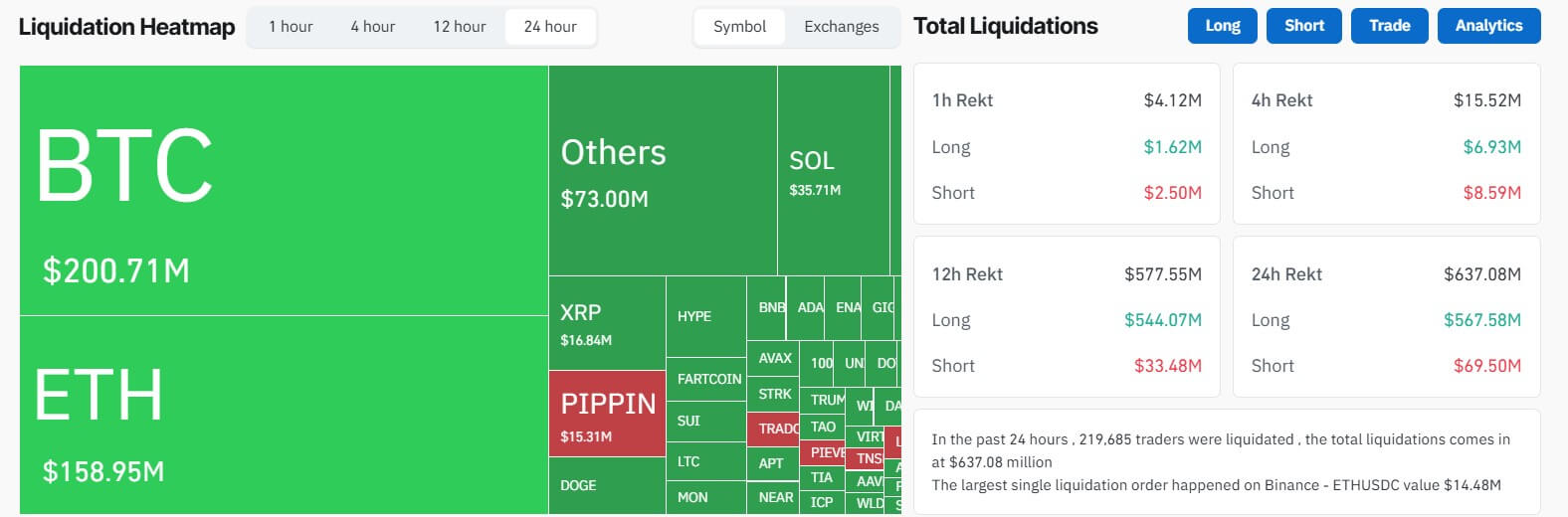Switch to the 4 hour timeframe
Screen dimensions: 1568x517
point(372,27)
